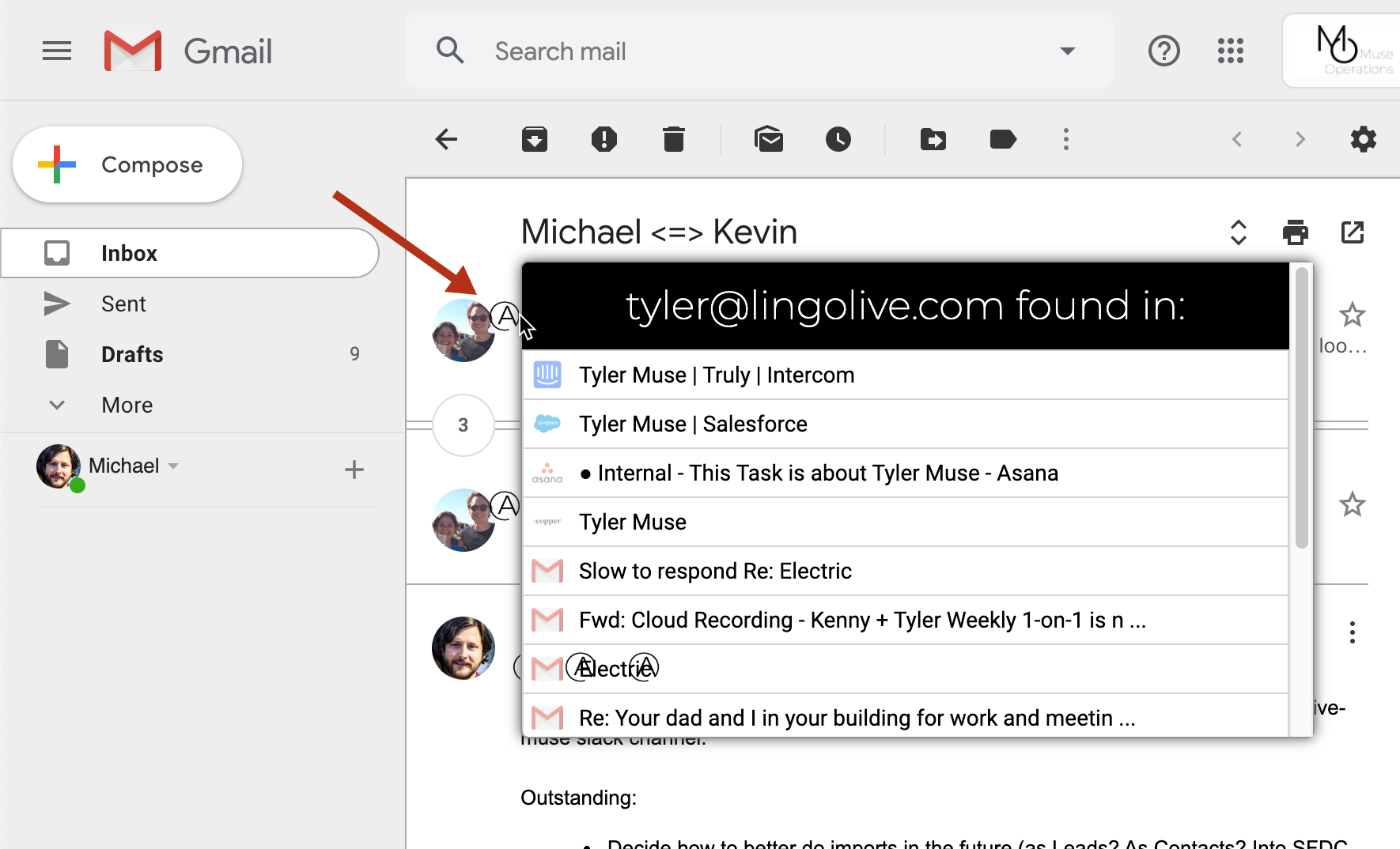
Task: Star the first message
Action: (1353, 315)
